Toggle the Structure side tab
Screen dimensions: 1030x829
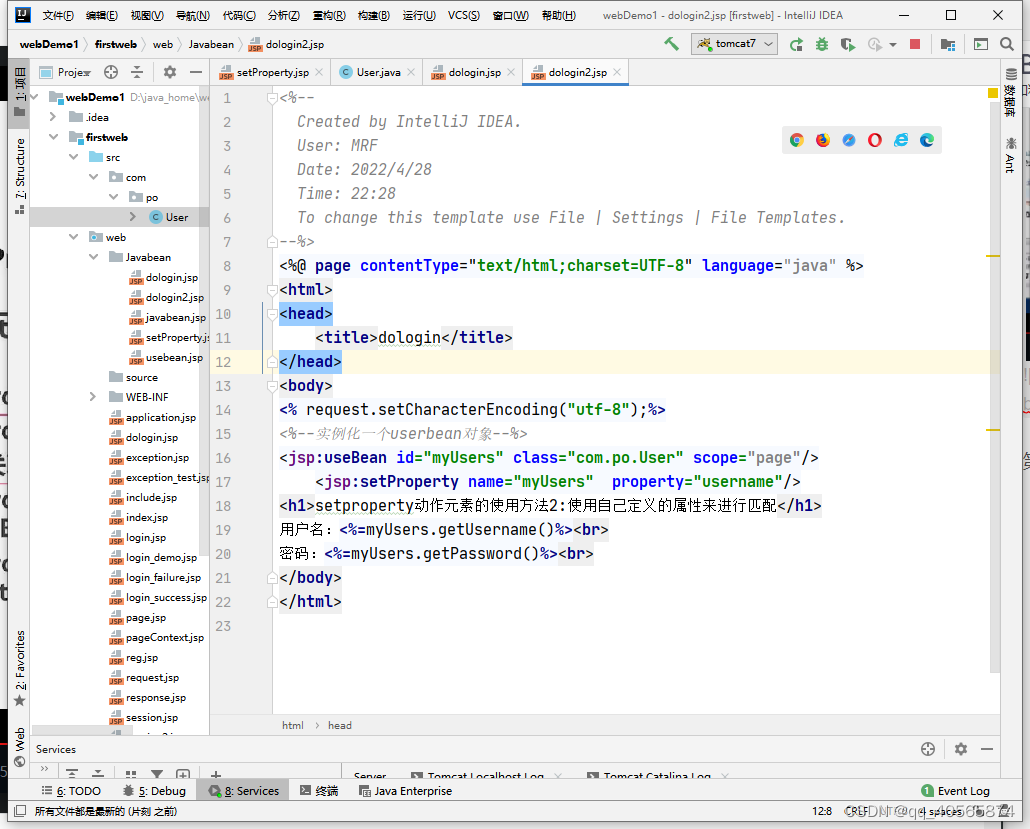[x=20, y=175]
